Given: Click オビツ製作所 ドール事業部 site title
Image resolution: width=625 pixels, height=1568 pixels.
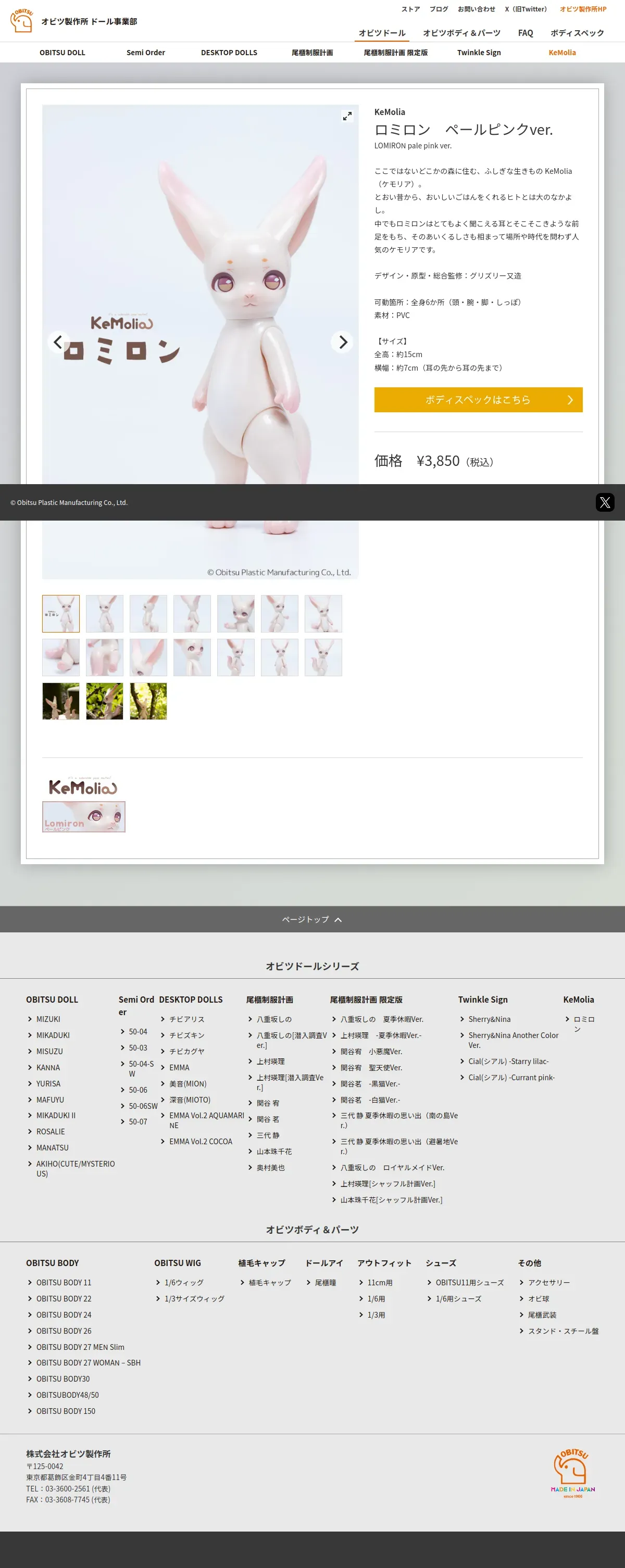Looking at the screenshot, I should pyautogui.click(x=89, y=21).
